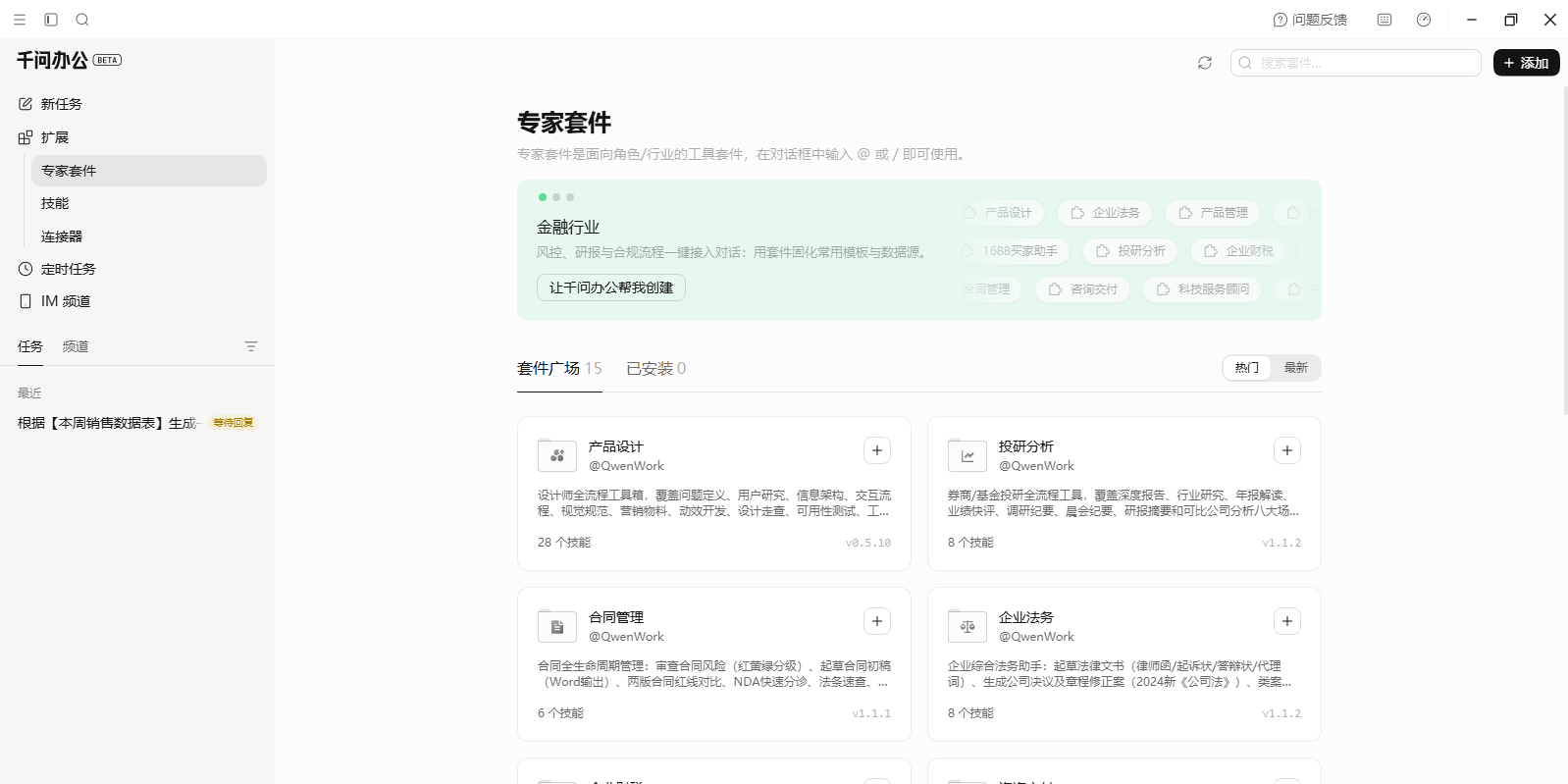Screen dimensions: 1568x784
Task: Install the 投研分析 suite with its plus button
Action: click(x=1287, y=450)
